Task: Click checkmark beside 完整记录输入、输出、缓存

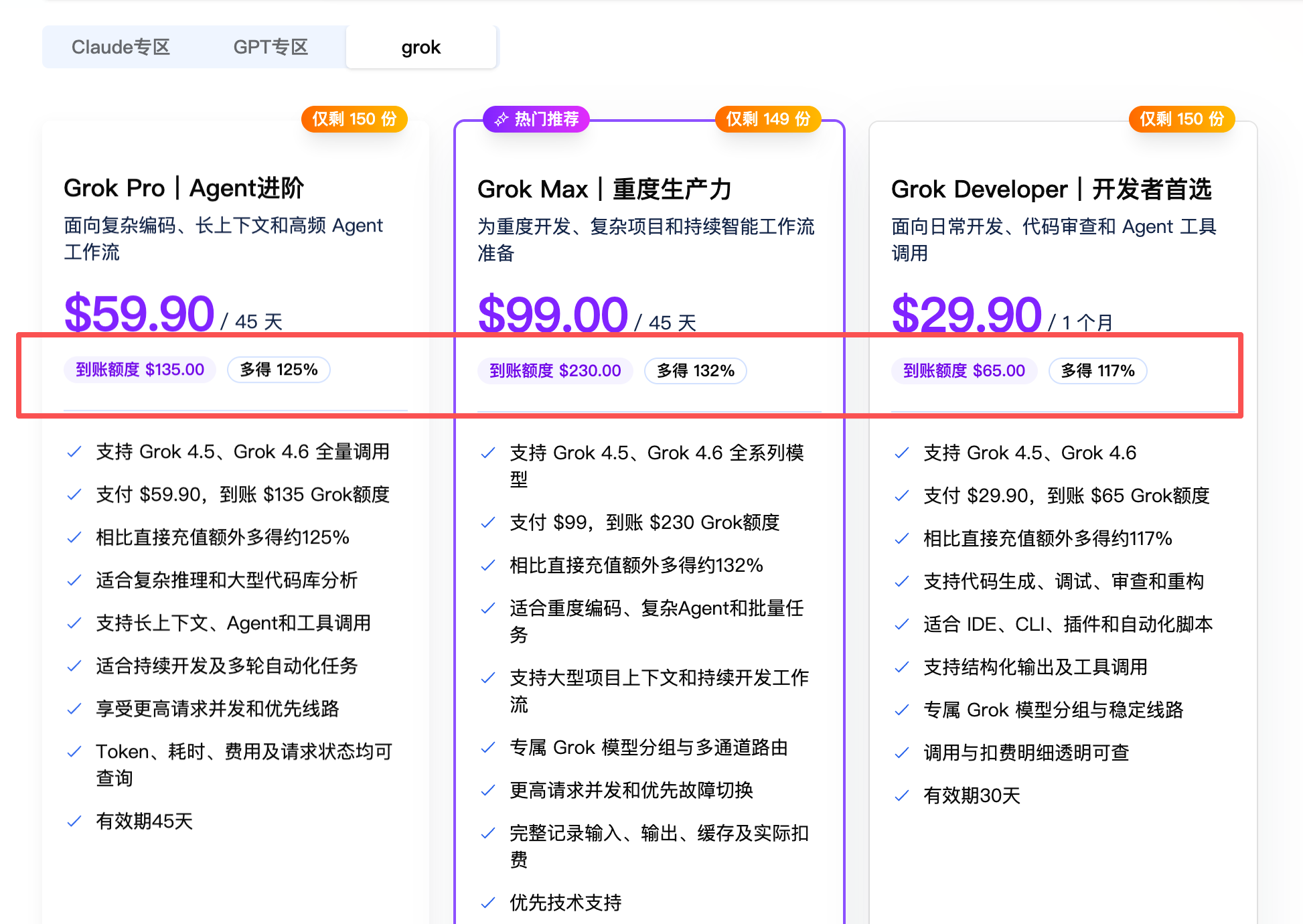Action: pyautogui.click(x=488, y=834)
